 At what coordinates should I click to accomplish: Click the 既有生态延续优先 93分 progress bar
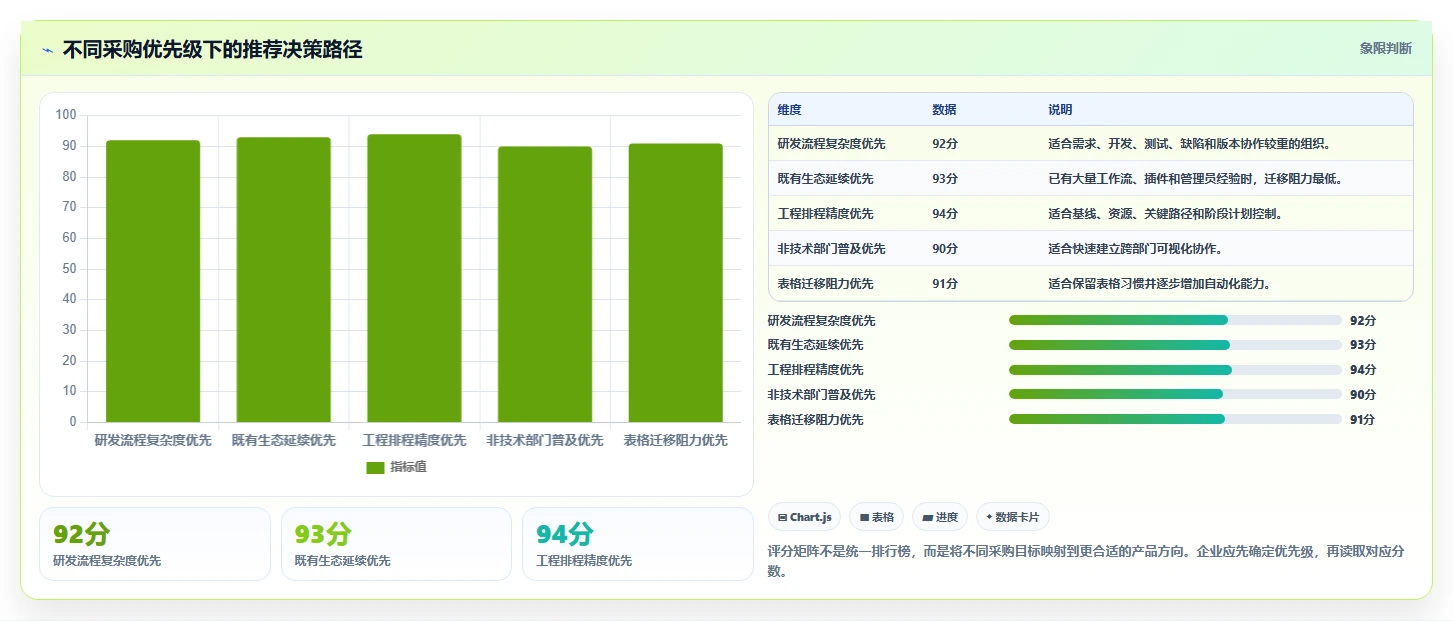click(1175, 345)
